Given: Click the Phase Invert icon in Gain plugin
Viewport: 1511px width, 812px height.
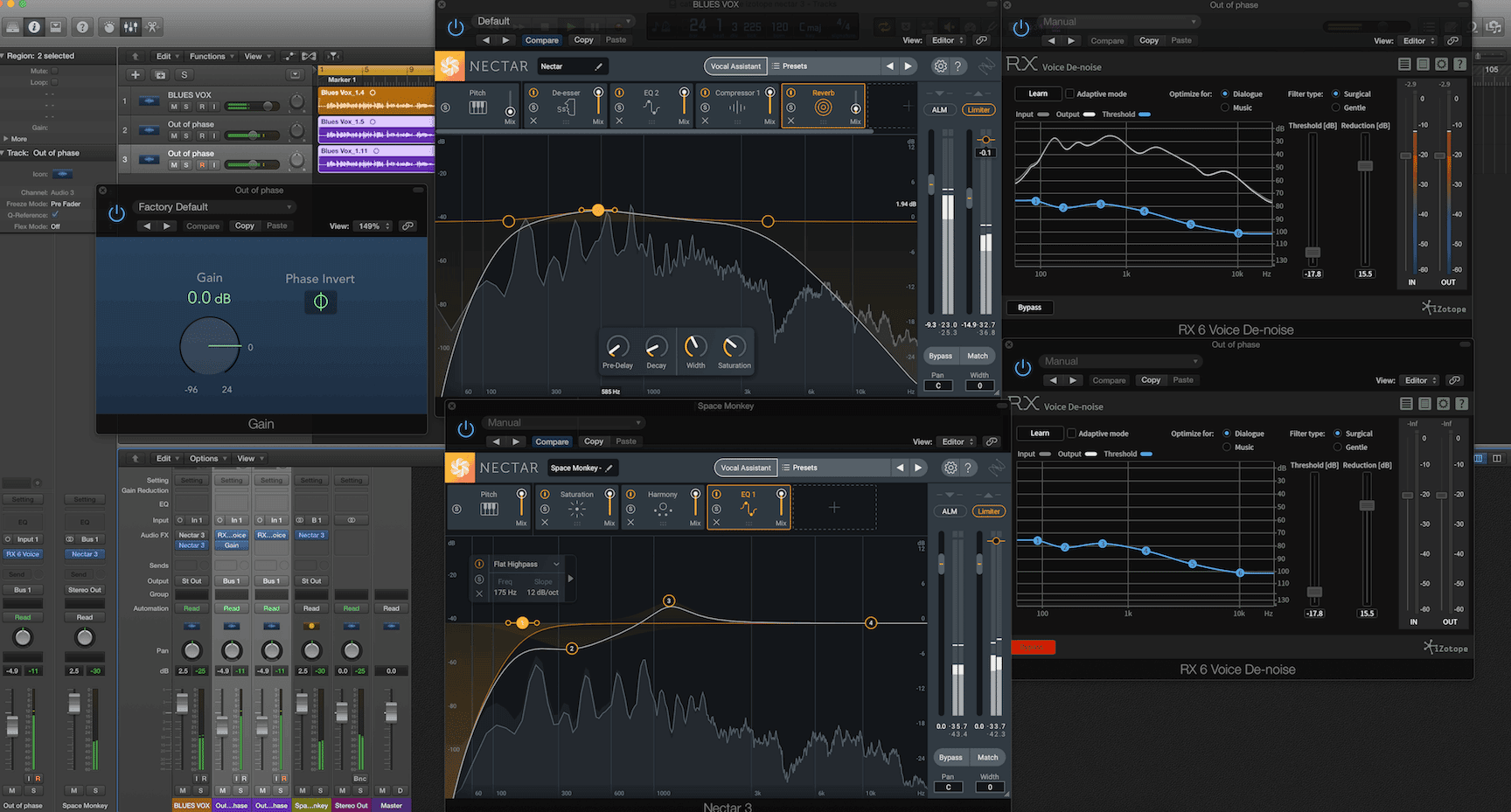Looking at the screenshot, I should click(321, 302).
